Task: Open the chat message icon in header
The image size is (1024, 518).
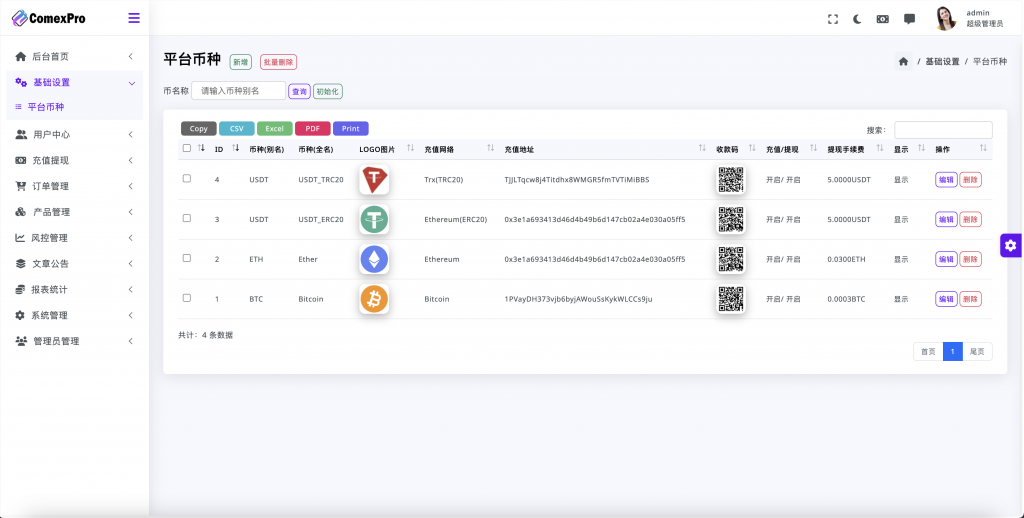Action: click(x=909, y=19)
